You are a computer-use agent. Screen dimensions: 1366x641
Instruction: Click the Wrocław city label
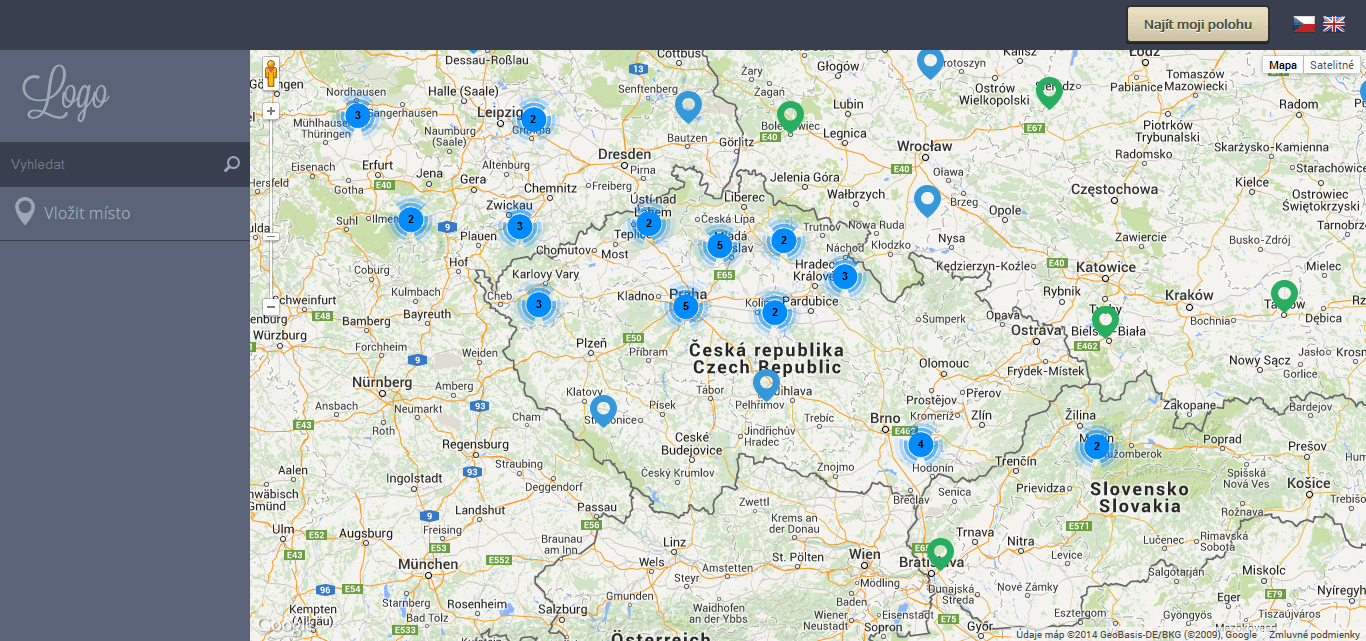pyautogui.click(x=925, y=146)
